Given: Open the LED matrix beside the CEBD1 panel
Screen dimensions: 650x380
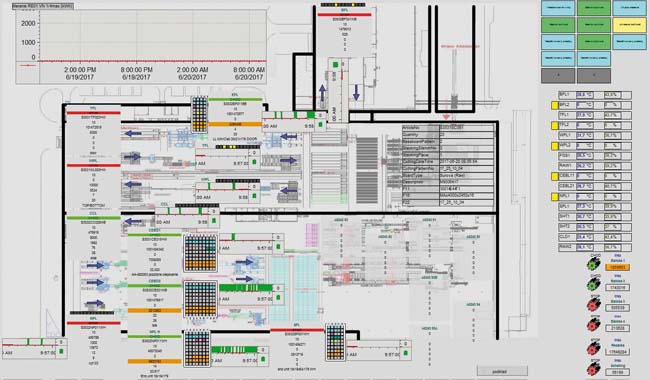Looking at the screenshot, I should 201,254.
